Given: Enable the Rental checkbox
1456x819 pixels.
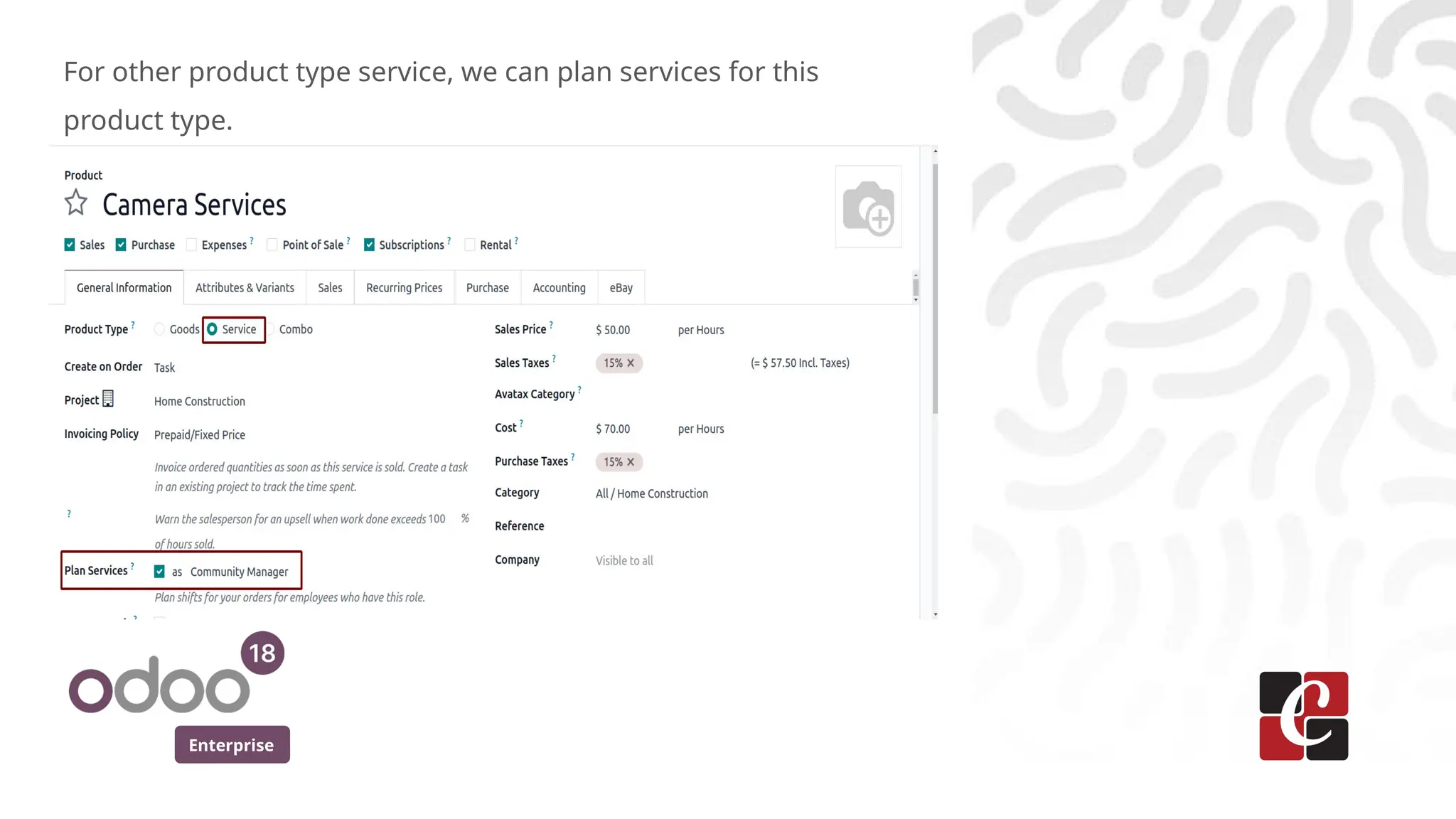Looking at the screenshot, I should point(469,245).
